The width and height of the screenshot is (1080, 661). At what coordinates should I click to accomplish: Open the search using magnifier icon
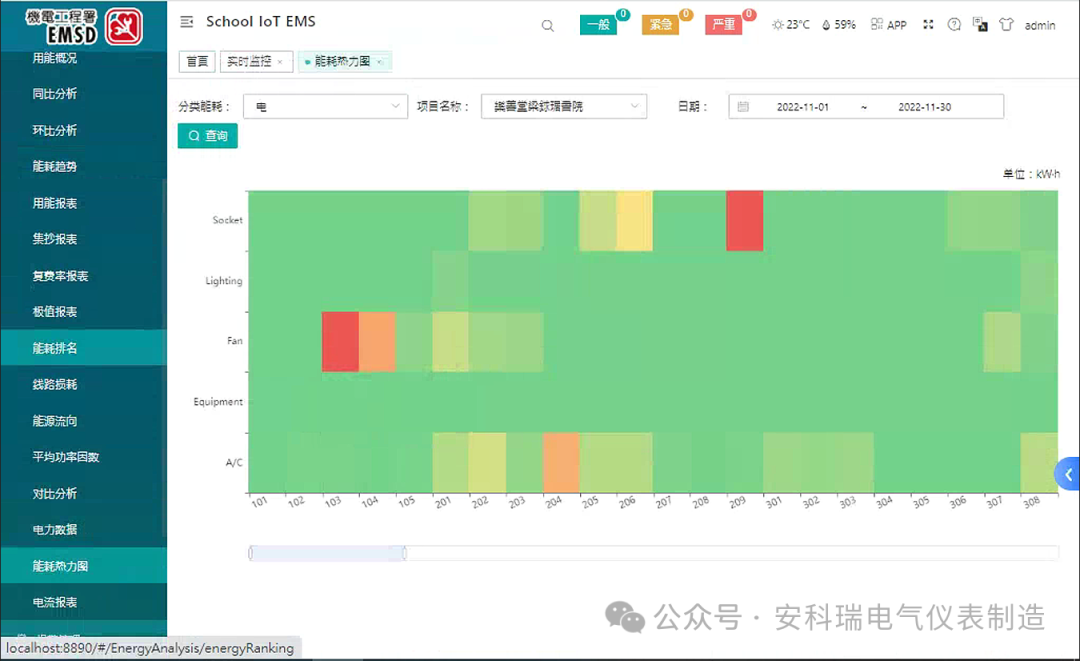point(547,25)
